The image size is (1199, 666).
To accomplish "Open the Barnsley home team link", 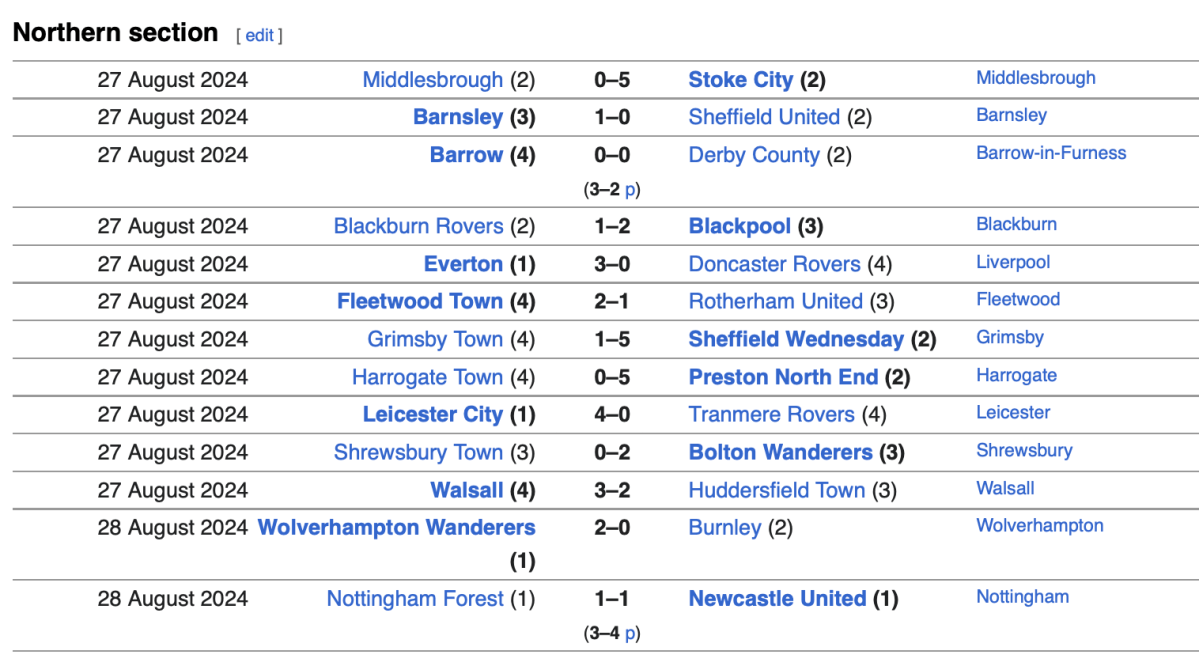I will click(457, 117).
